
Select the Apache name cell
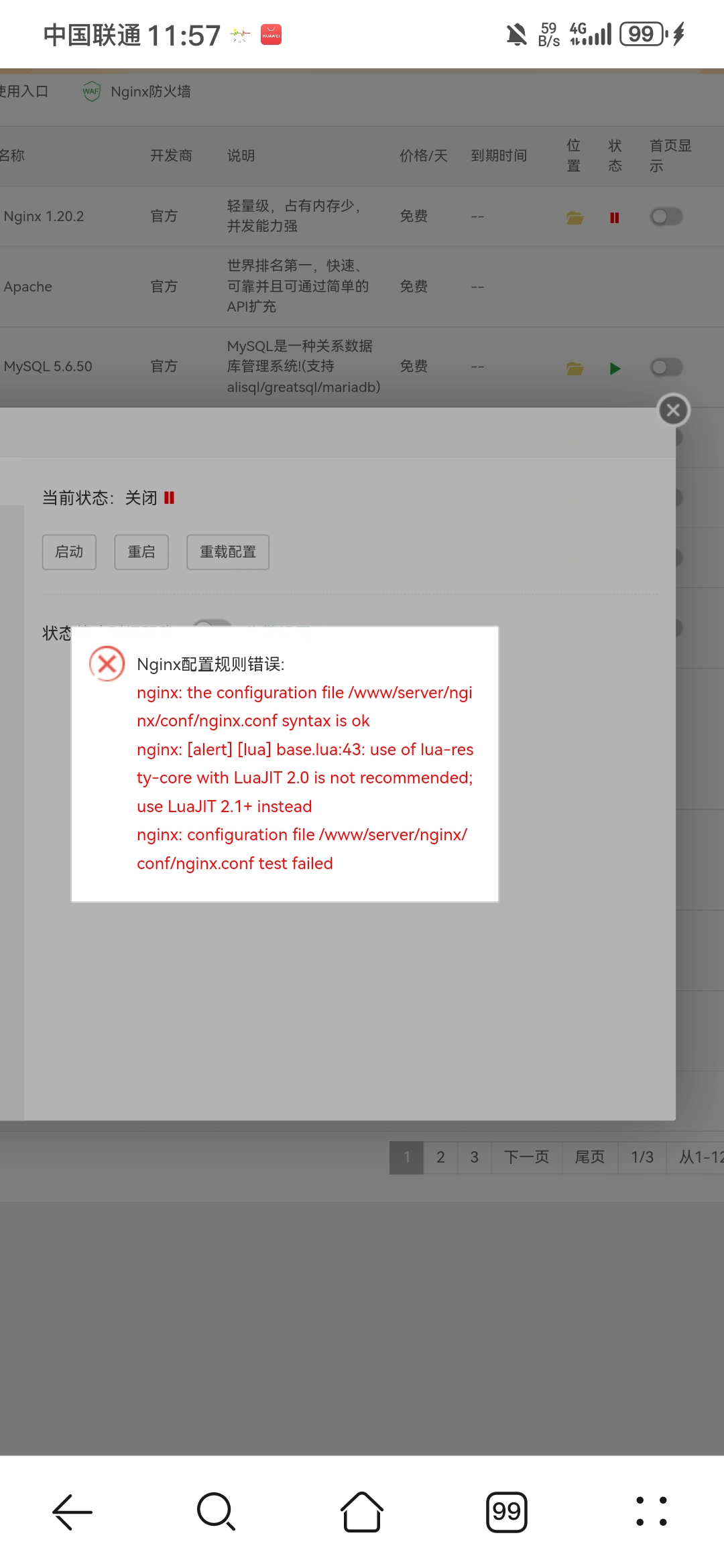tap(28, 287)
